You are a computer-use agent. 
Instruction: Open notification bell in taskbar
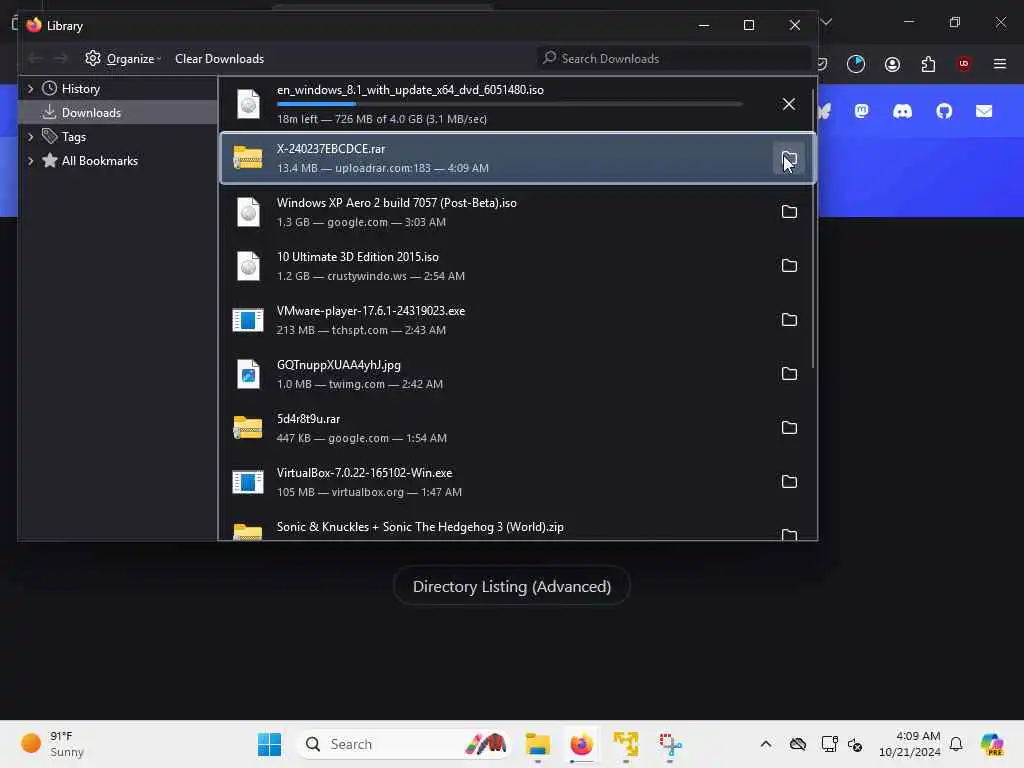pos(956,744)
